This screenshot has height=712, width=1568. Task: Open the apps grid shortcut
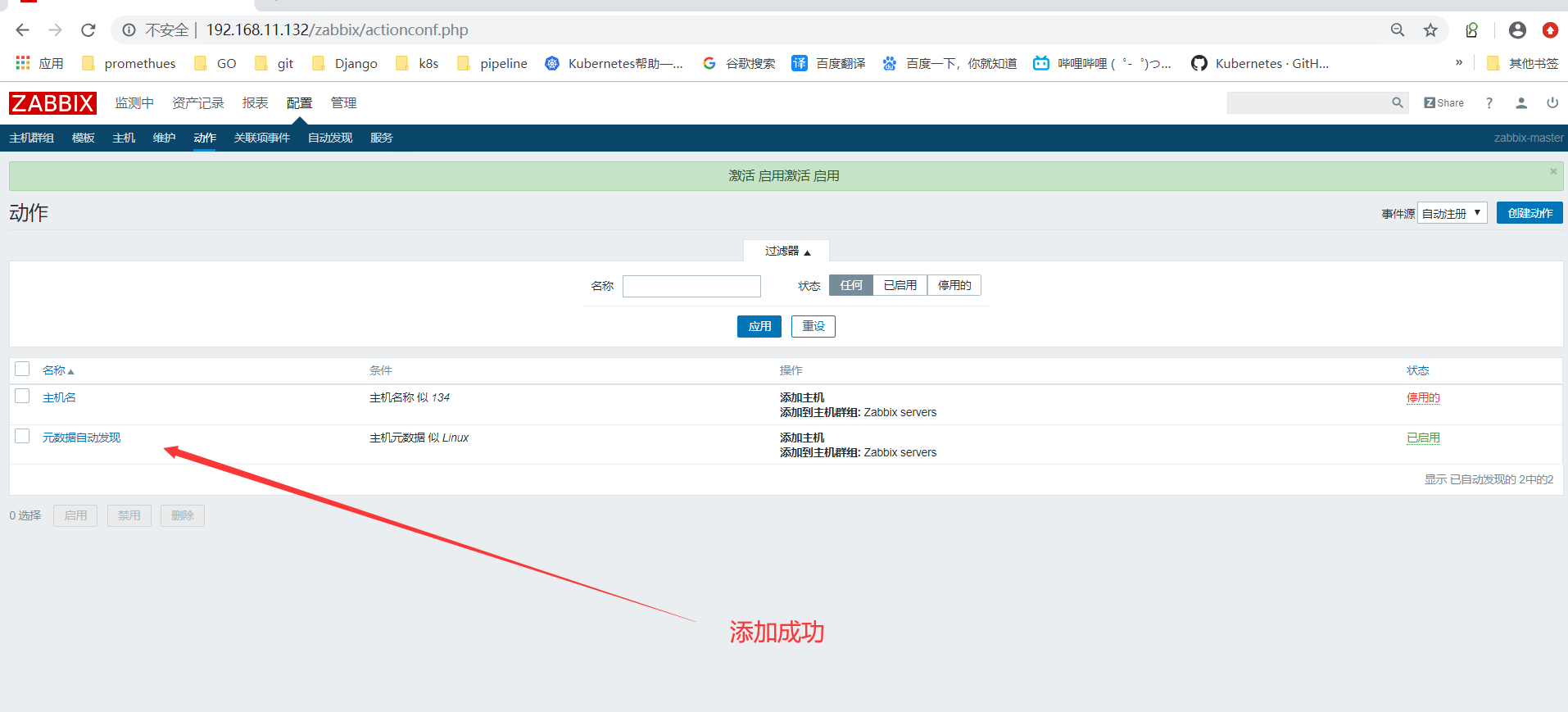[39, 63]
